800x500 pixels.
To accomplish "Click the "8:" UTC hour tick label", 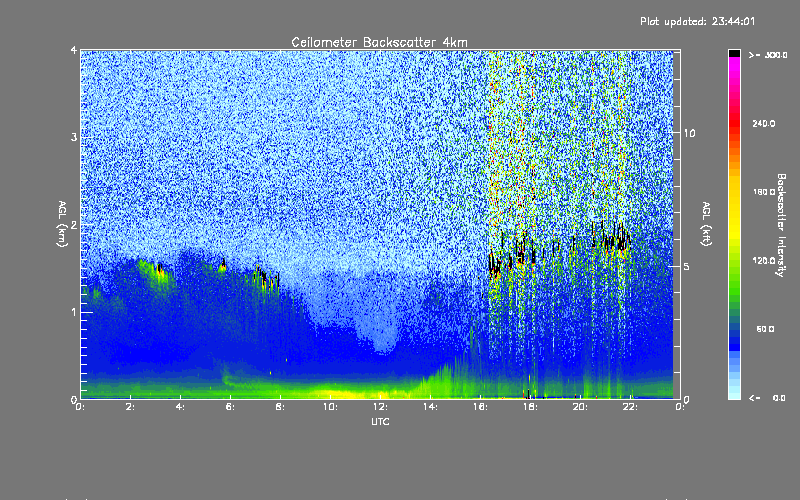I will point(281,407).
